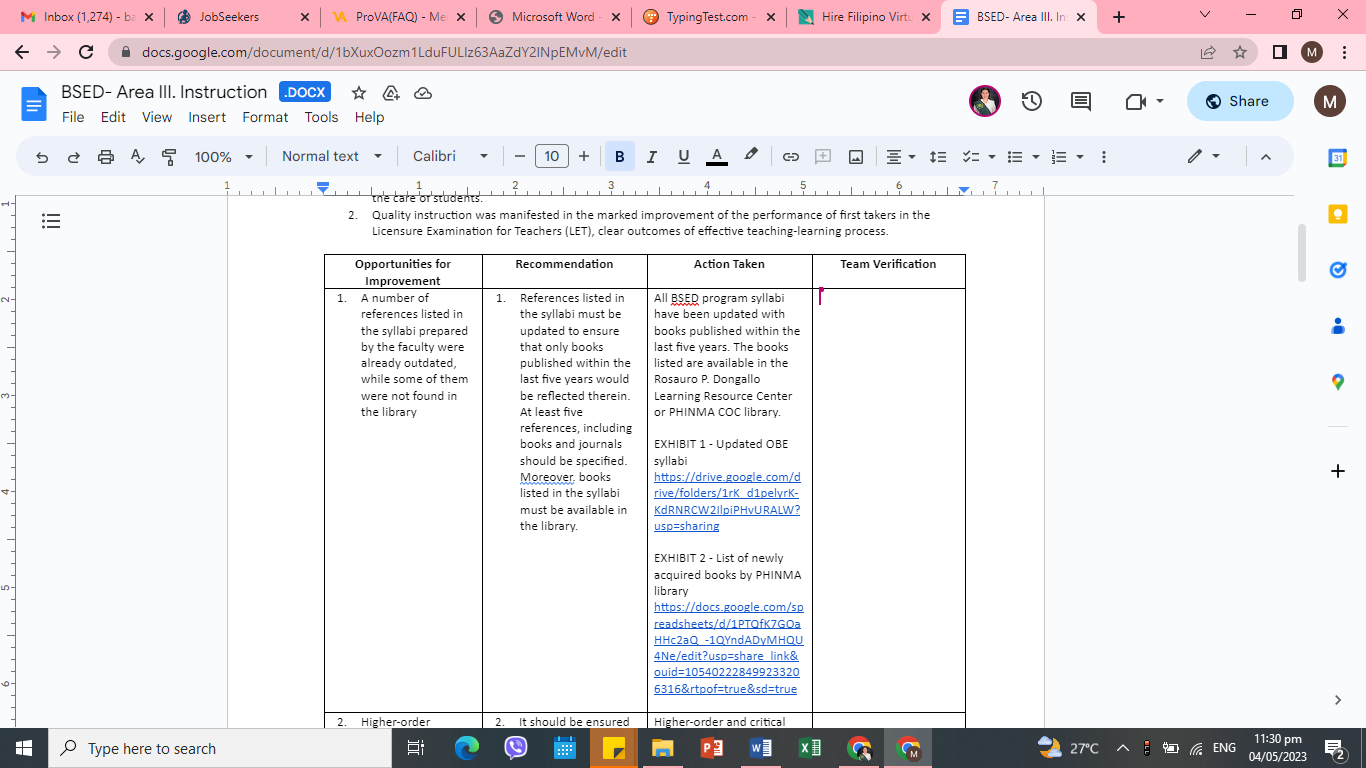Redo the last undone action
This screenshot has width=1366, height=768.
coord(74,157)
